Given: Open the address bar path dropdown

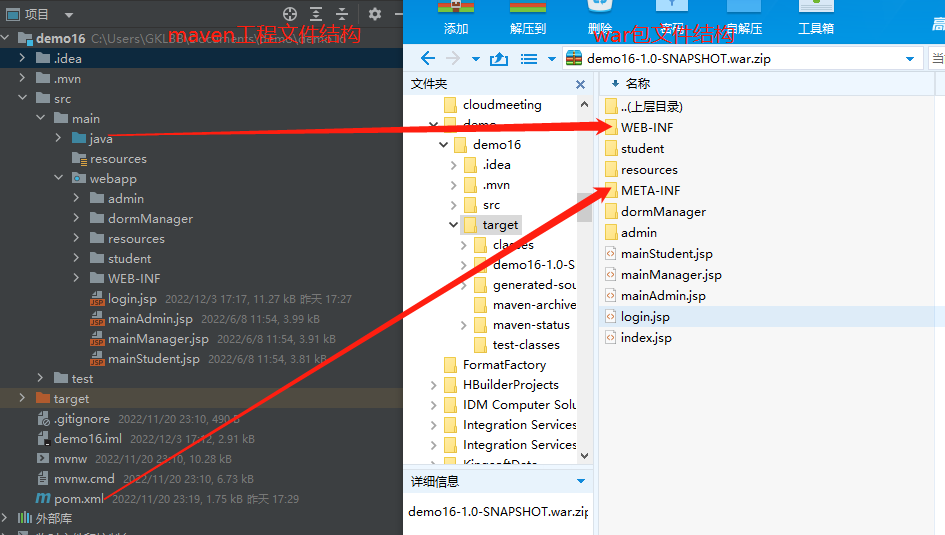Looking at the screenshot, I should [909, 59].
